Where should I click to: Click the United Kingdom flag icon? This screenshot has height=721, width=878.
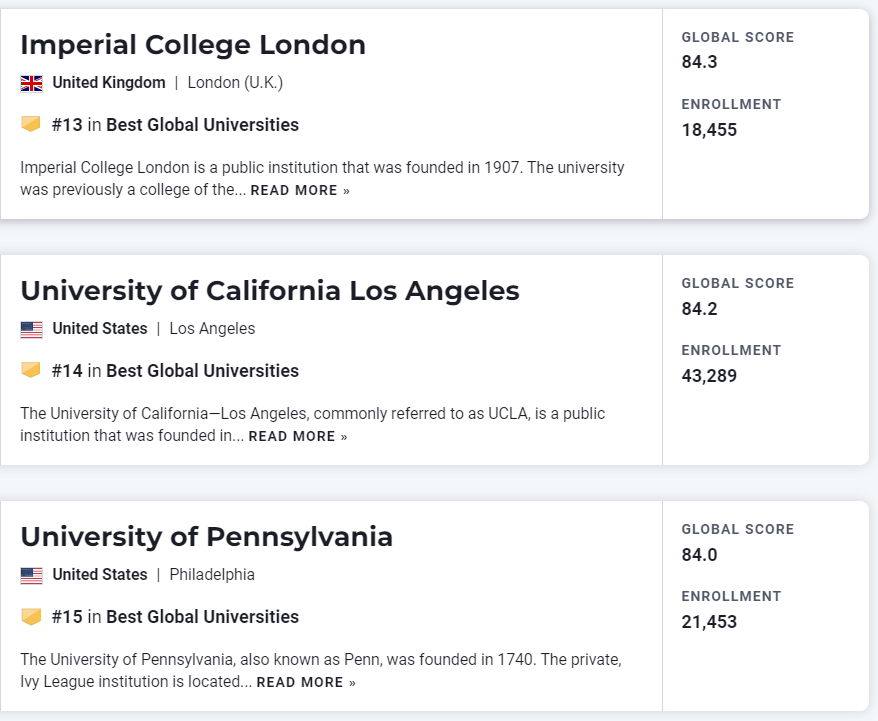[x=31, y=83]
